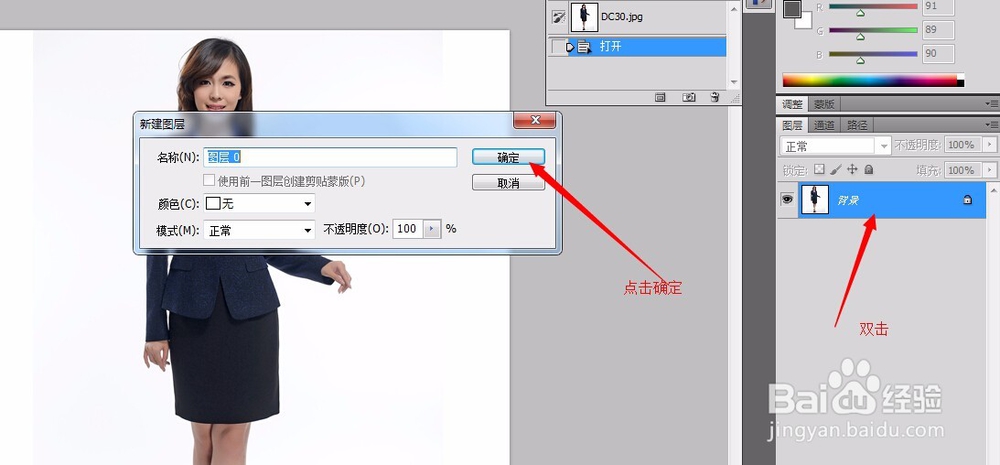Open layer blend mode dropdown 正常
The height and width of the screenshot is (465, 1000).
[835, 146]
